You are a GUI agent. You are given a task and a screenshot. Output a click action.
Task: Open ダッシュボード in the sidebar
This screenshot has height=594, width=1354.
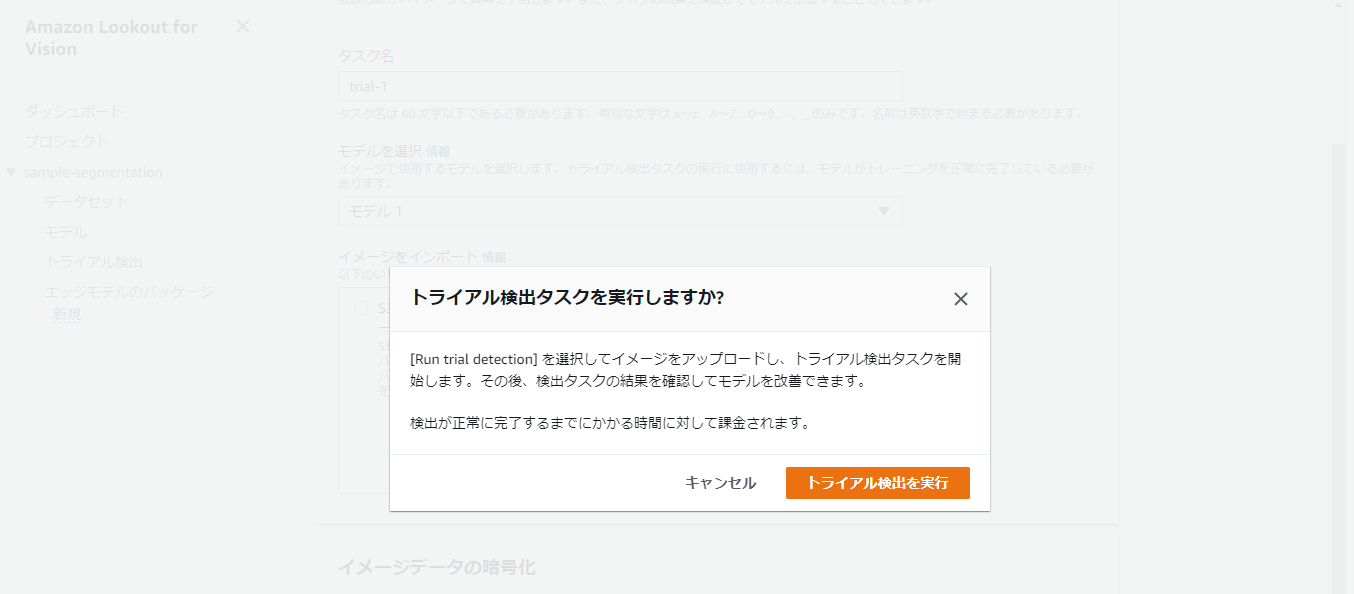coord(74,111)
